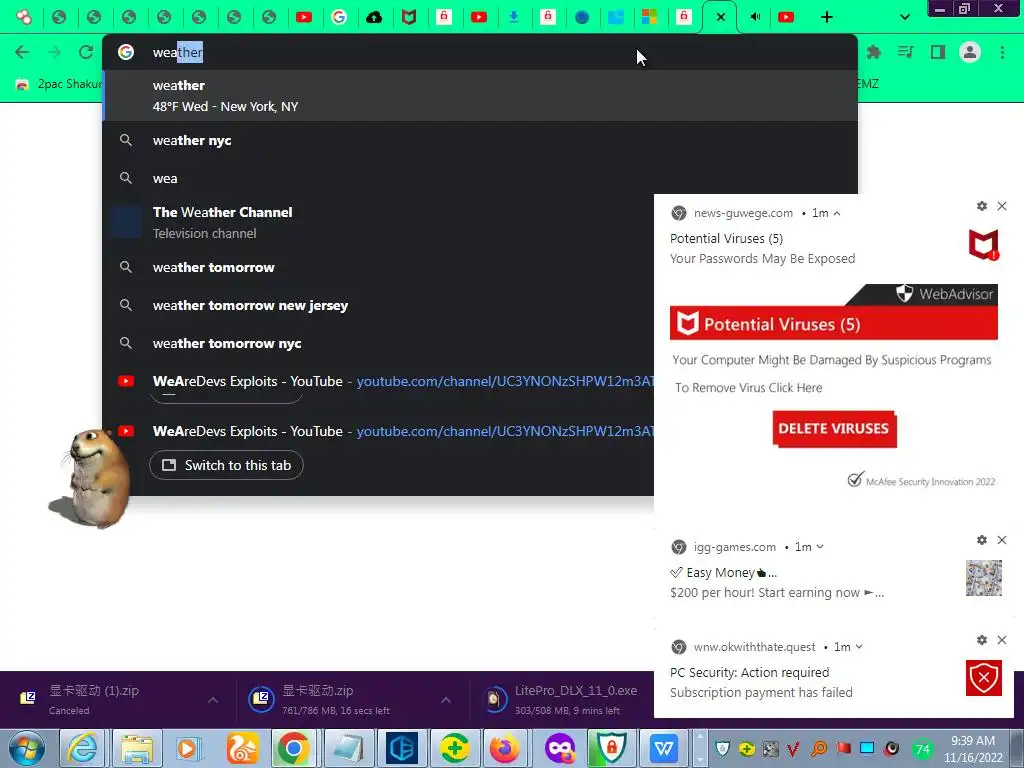
Task: Click the Chrome taskbar icon
Action: [295, 748]
